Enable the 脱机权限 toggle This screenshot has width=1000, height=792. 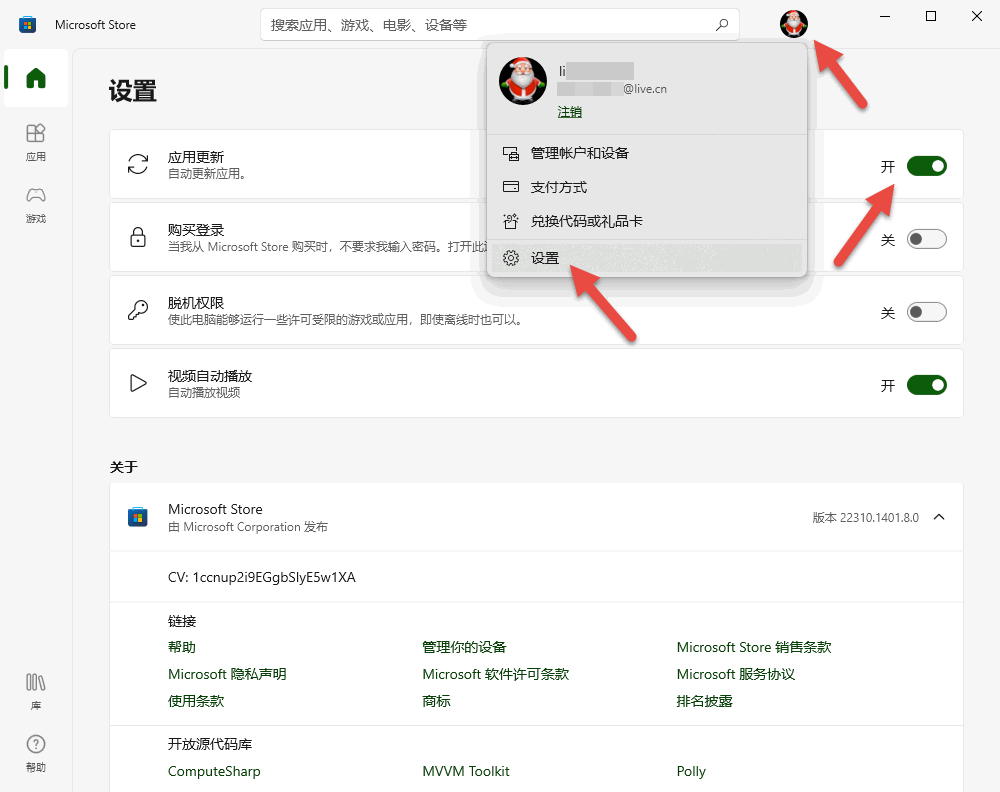click(927, 312)
